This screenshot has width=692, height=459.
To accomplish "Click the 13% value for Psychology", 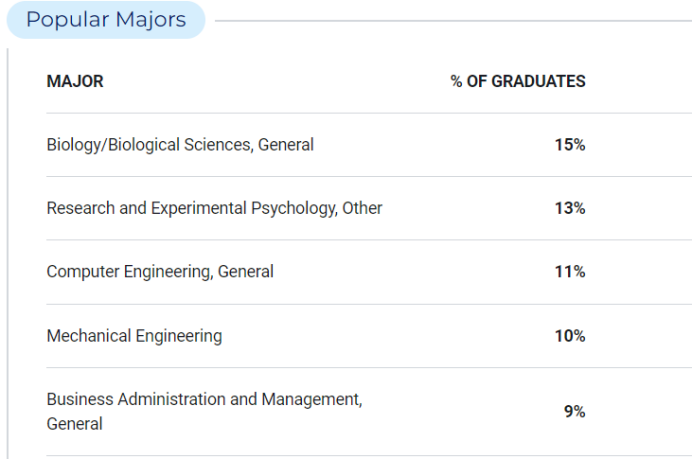I will click(570, 208).
